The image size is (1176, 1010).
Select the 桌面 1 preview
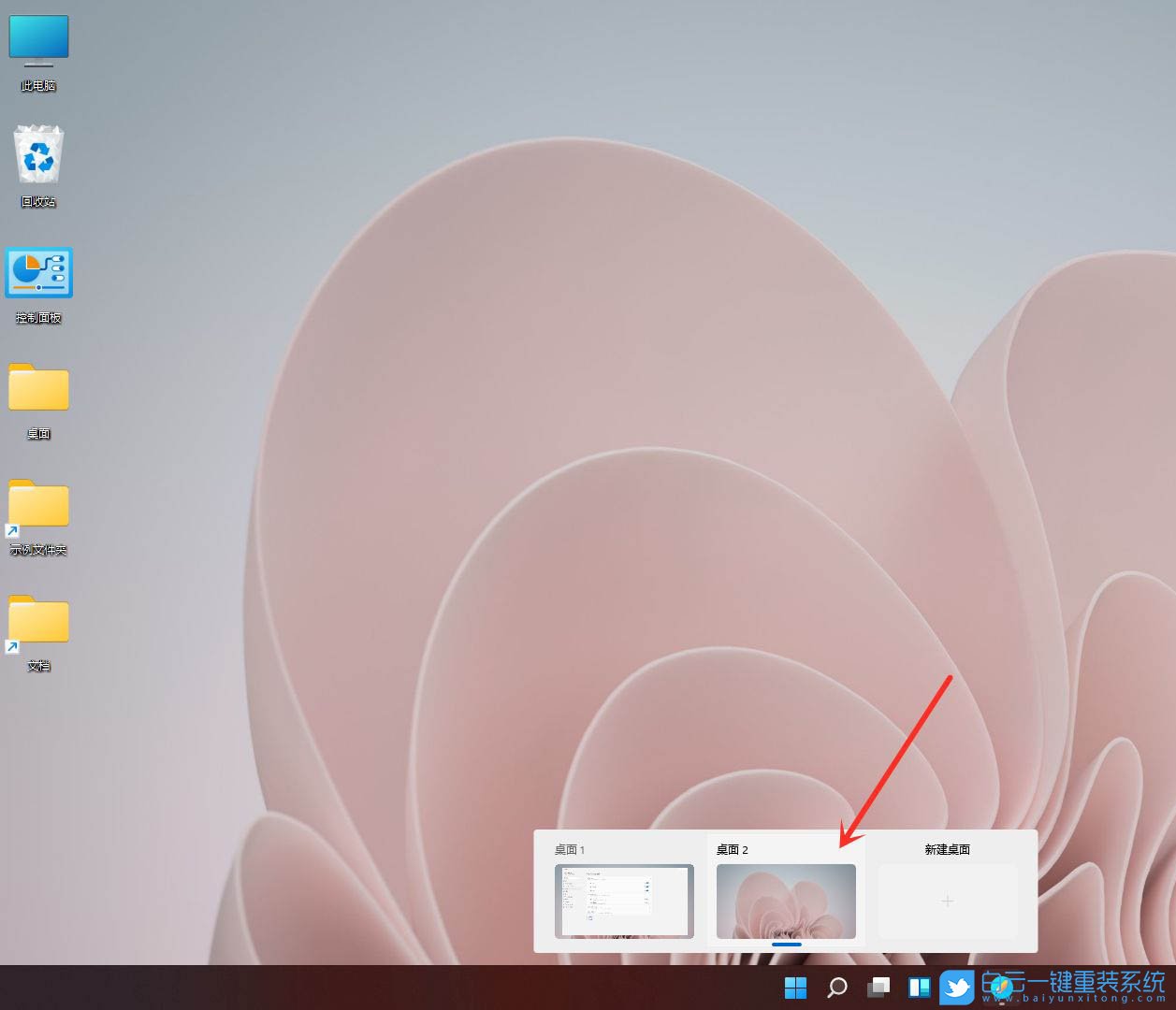pos(623,902)
